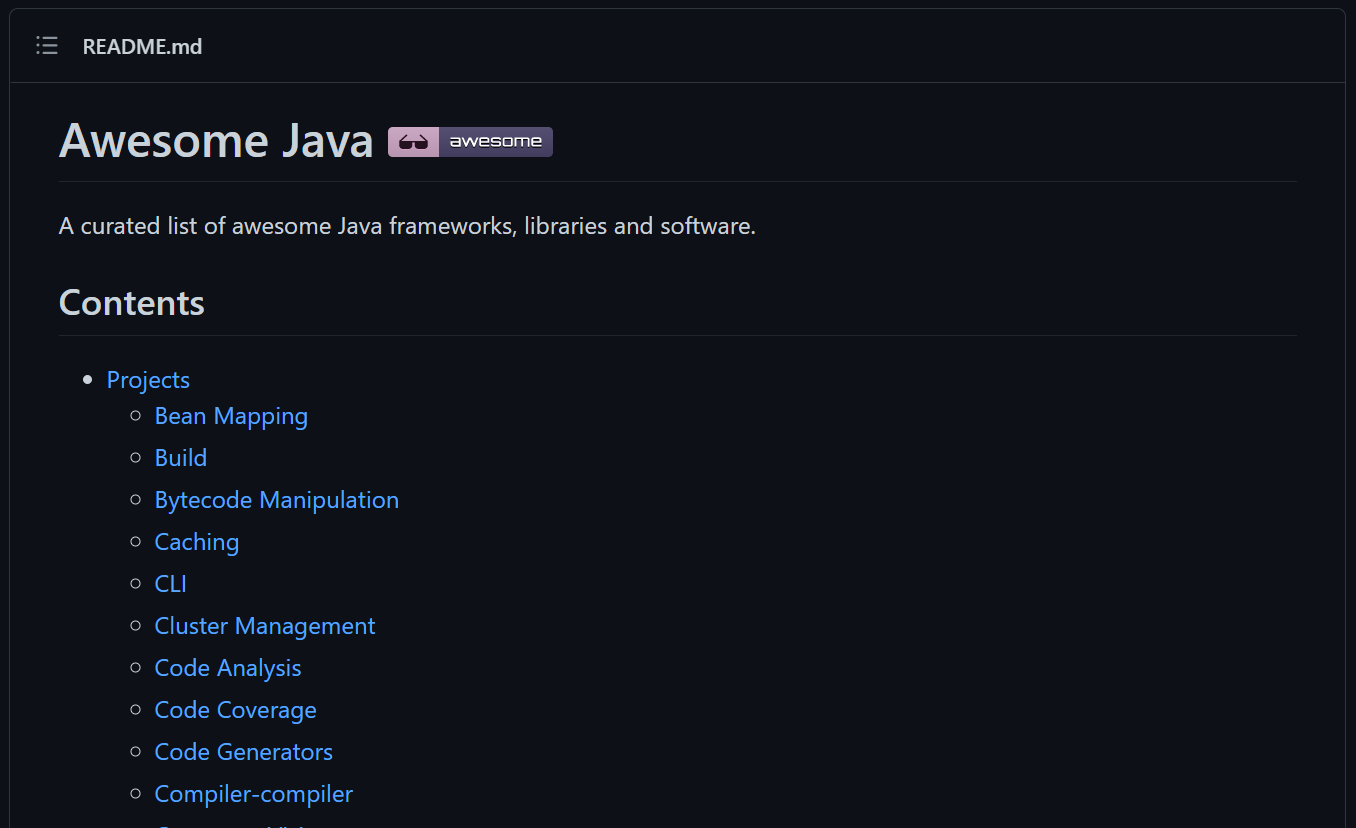Go to the Build section link

tap(181, 458)
